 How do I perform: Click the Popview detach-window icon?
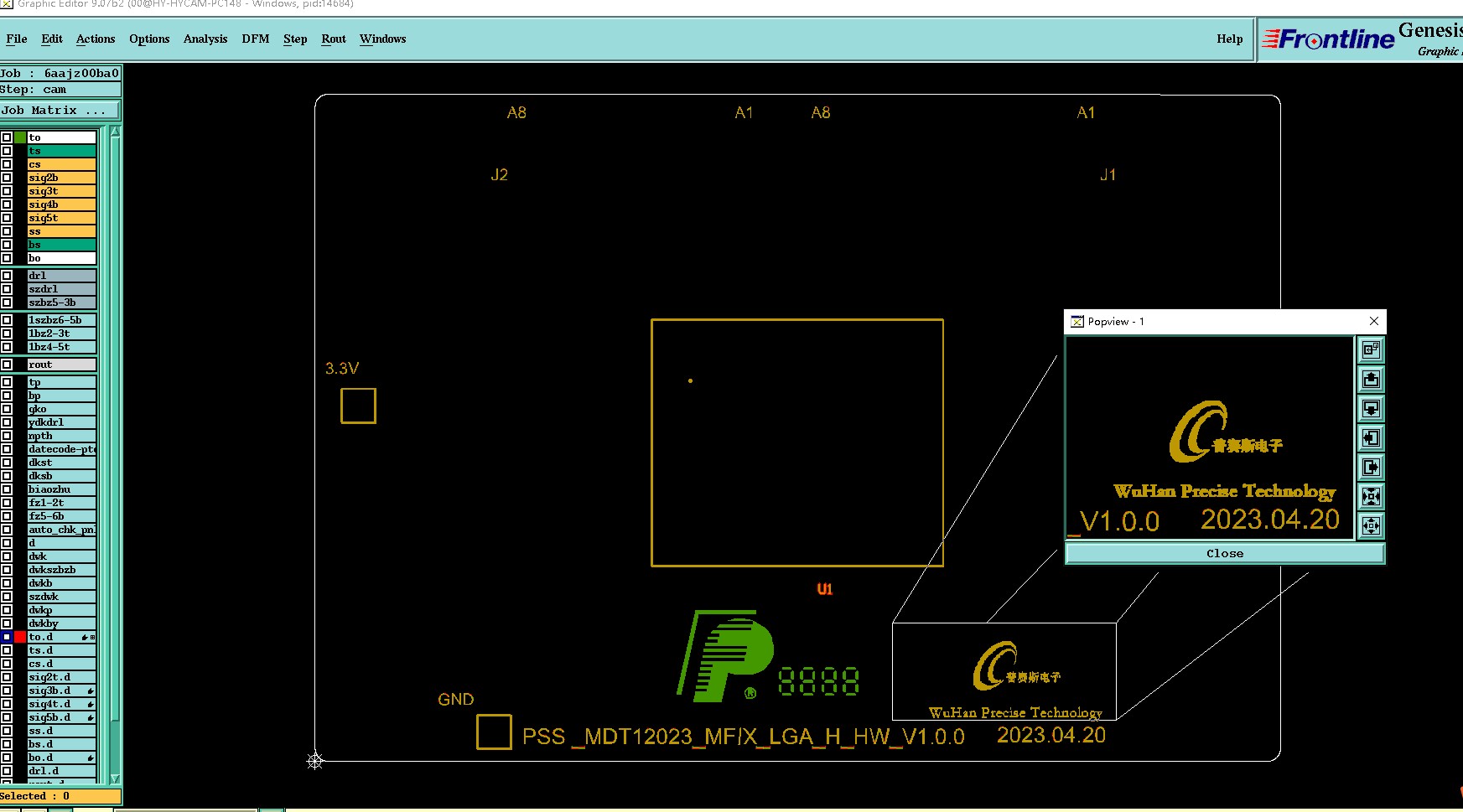pos(1371,349)
